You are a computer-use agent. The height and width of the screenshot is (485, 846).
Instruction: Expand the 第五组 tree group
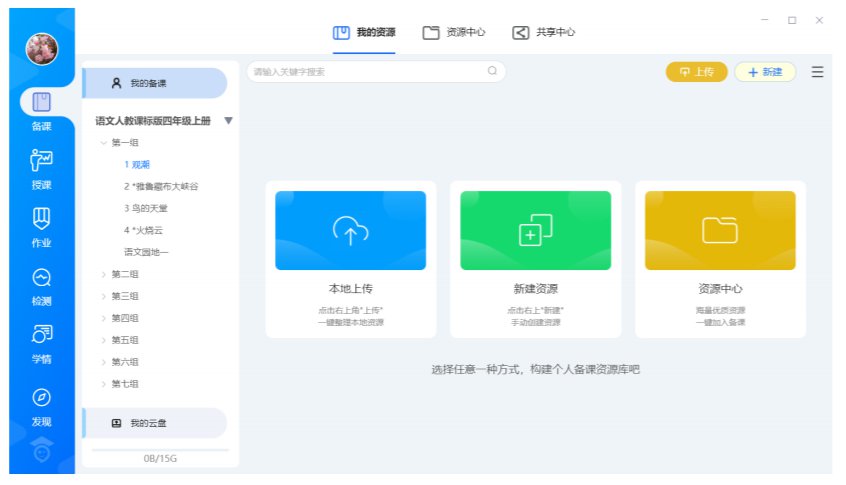click(x=103, y=340)
